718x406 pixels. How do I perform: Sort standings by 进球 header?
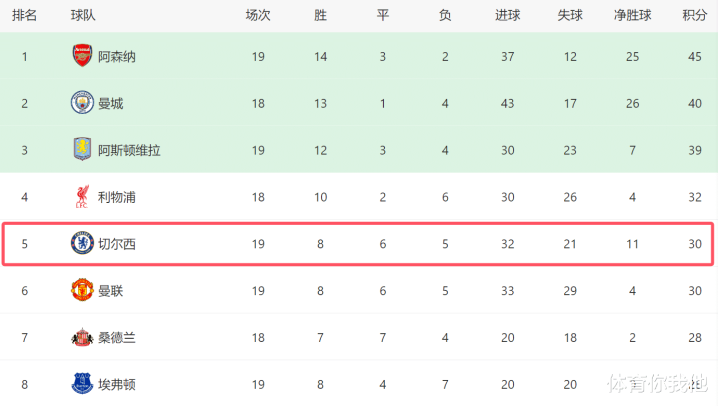pos(507,15)
